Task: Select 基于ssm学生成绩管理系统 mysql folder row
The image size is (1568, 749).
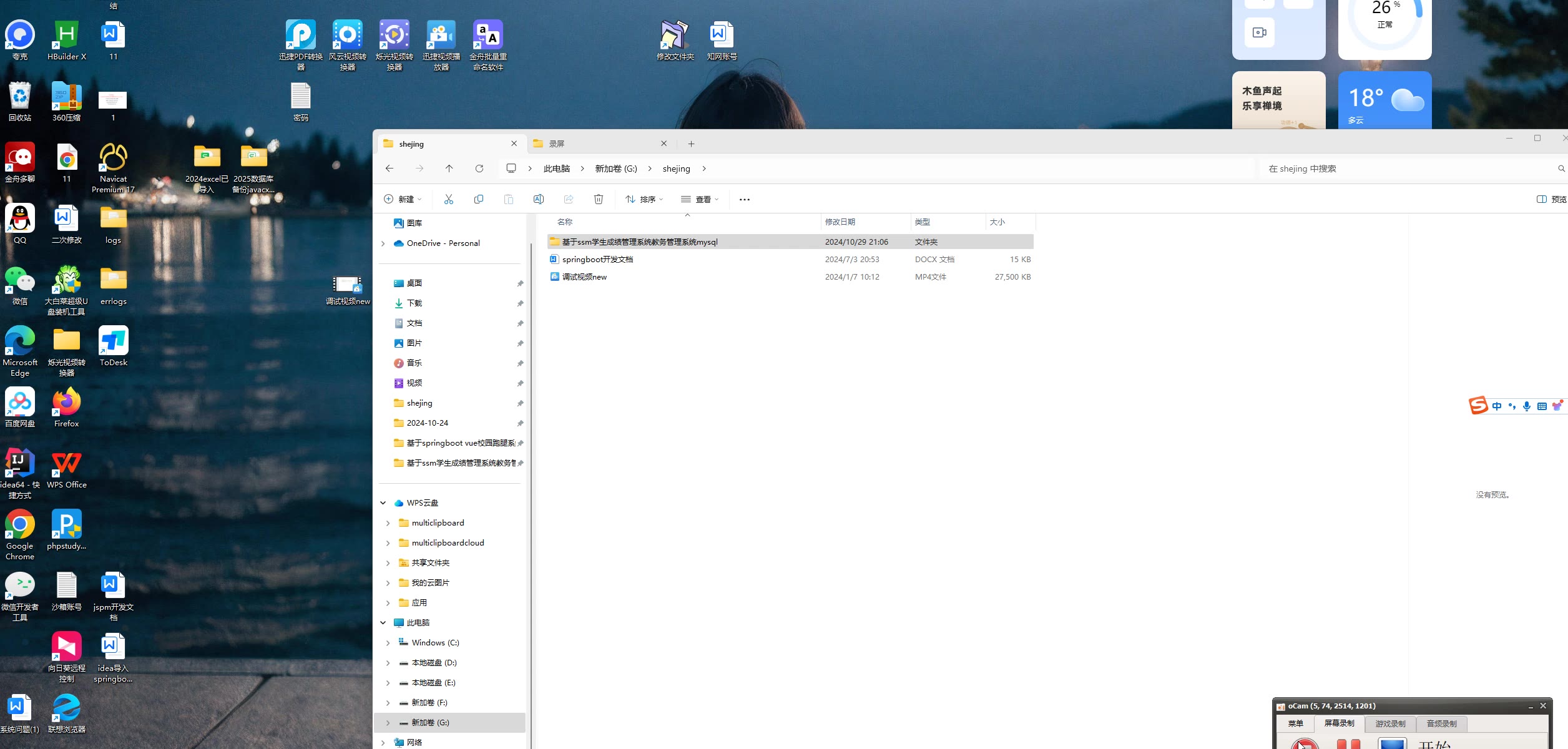Action: 790,242
